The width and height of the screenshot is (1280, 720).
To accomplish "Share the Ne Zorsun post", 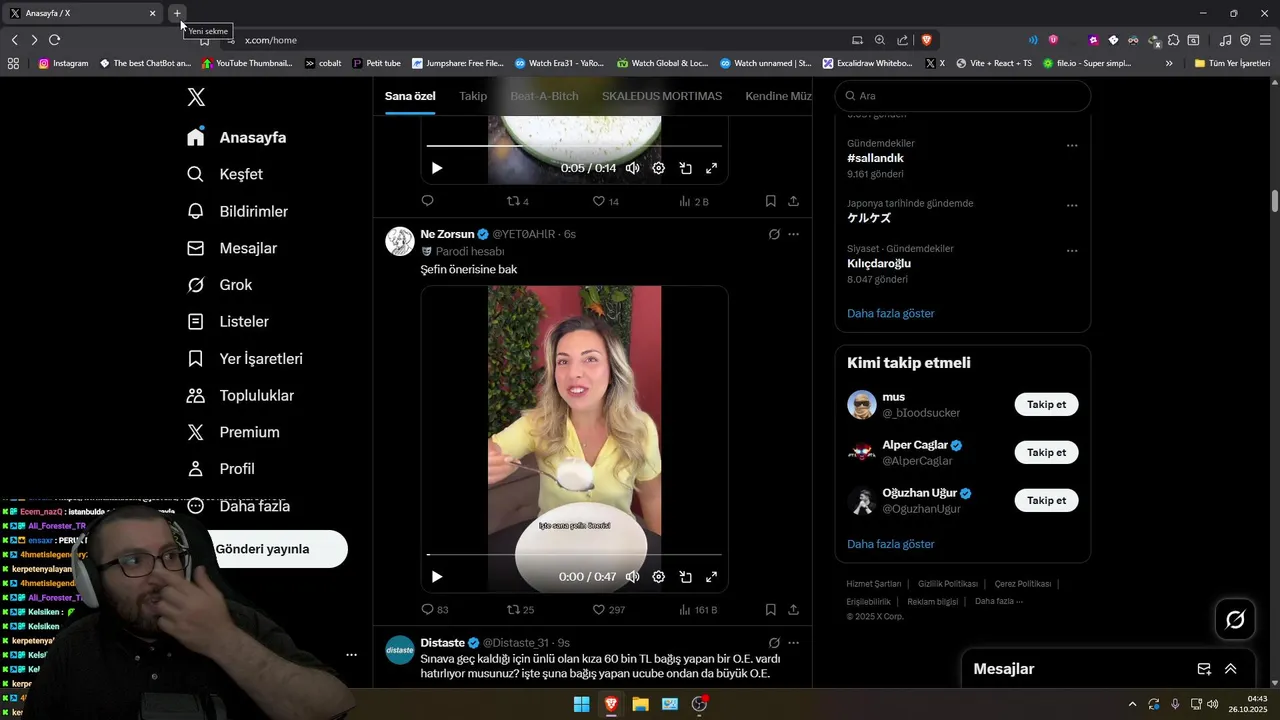I will point(793,609).
